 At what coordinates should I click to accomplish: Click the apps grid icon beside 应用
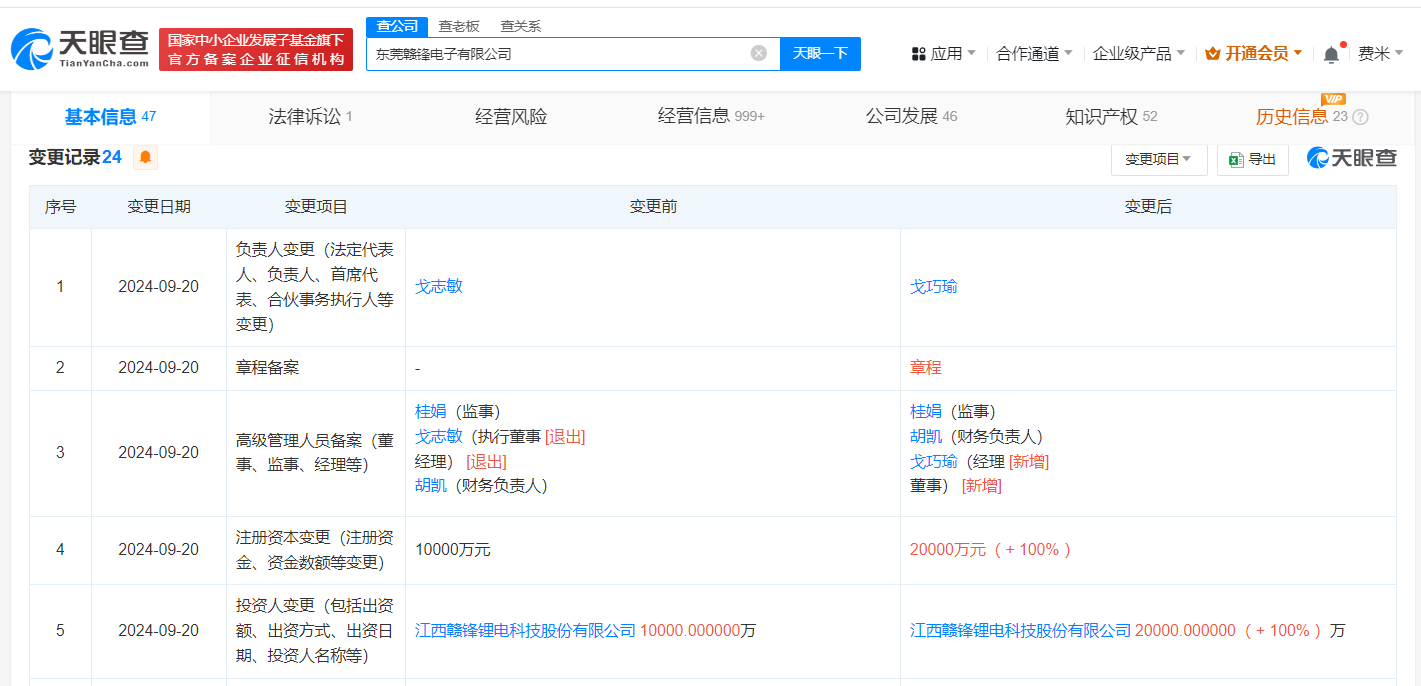[x=918, y=54]
